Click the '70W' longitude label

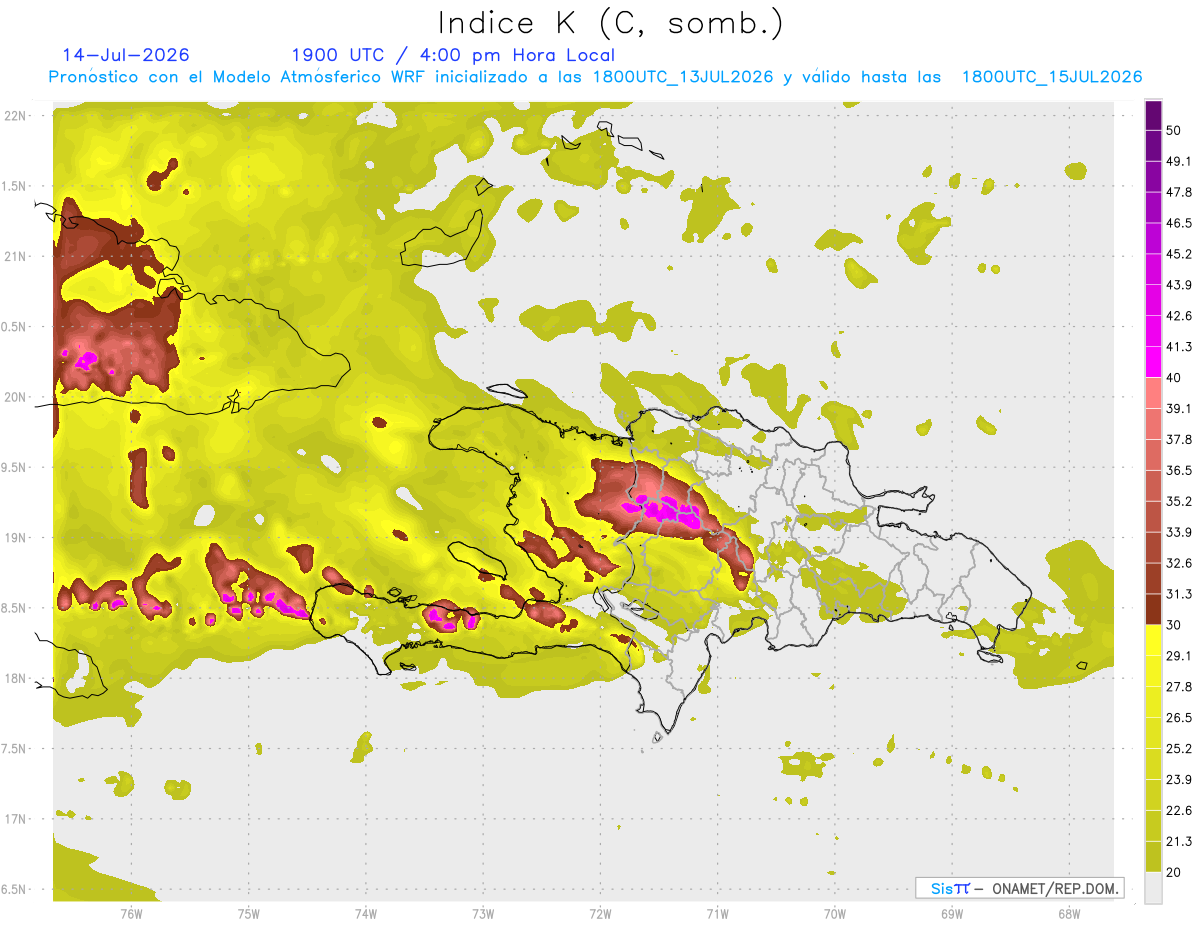coord(835,914)
